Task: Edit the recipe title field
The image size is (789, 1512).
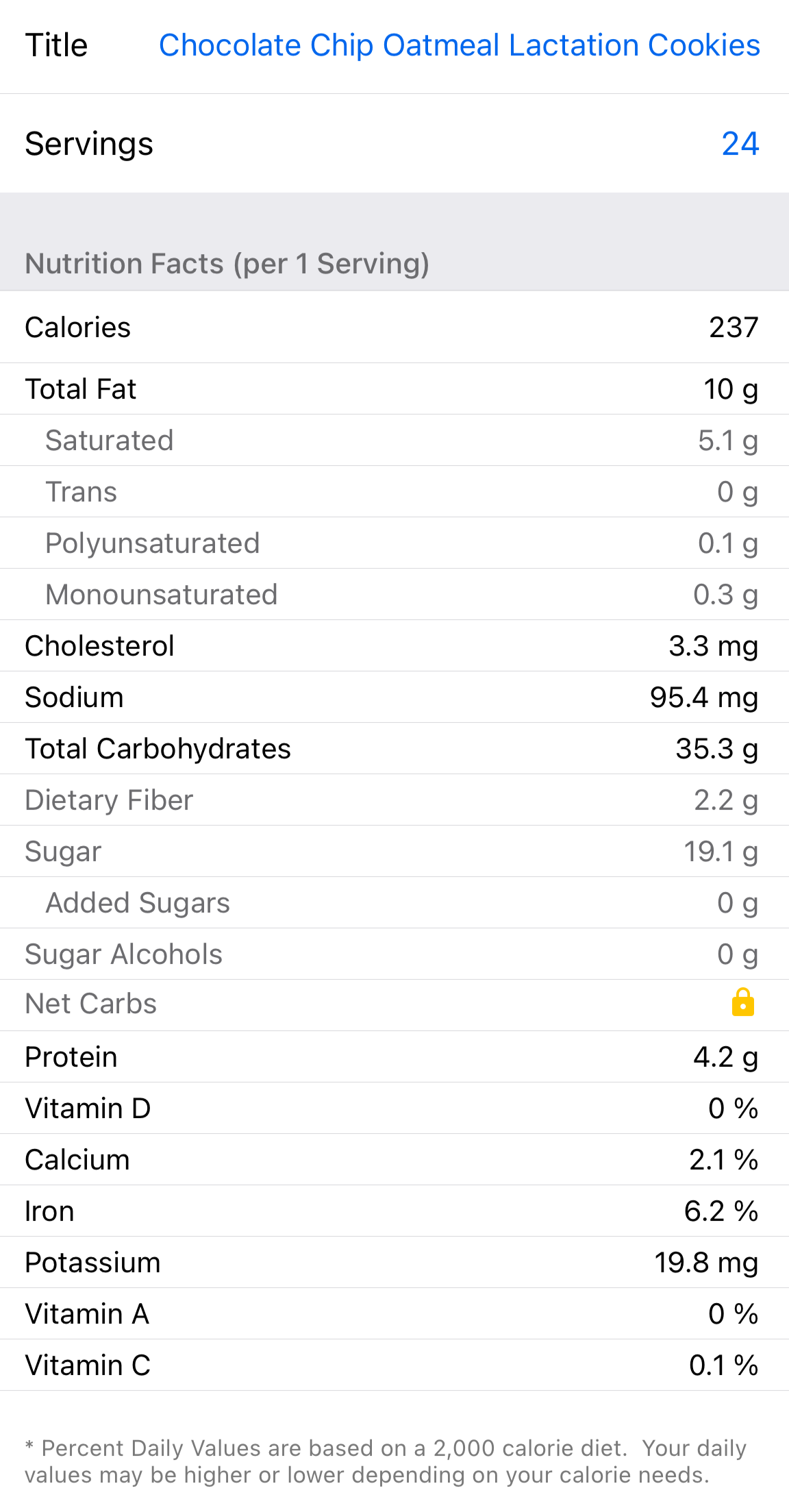Action: click(459, 46)
